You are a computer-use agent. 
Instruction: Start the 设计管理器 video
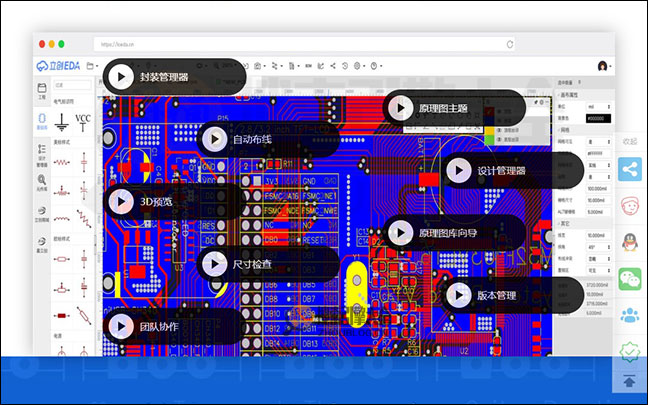(459, 171)
